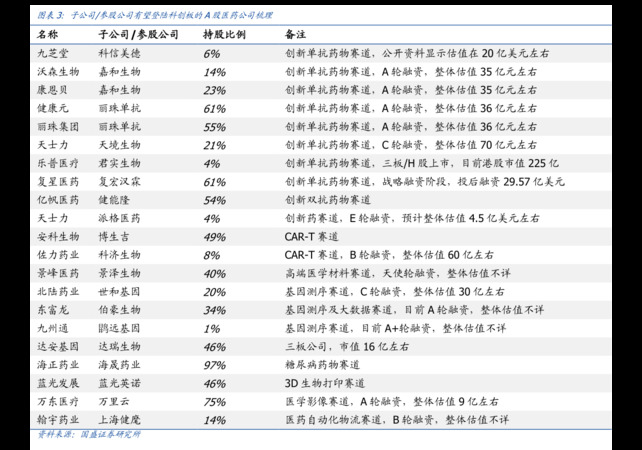Click the '54%' shareholding cell
The height and width of the screenshot is (450, 642).
pos(215,200)
